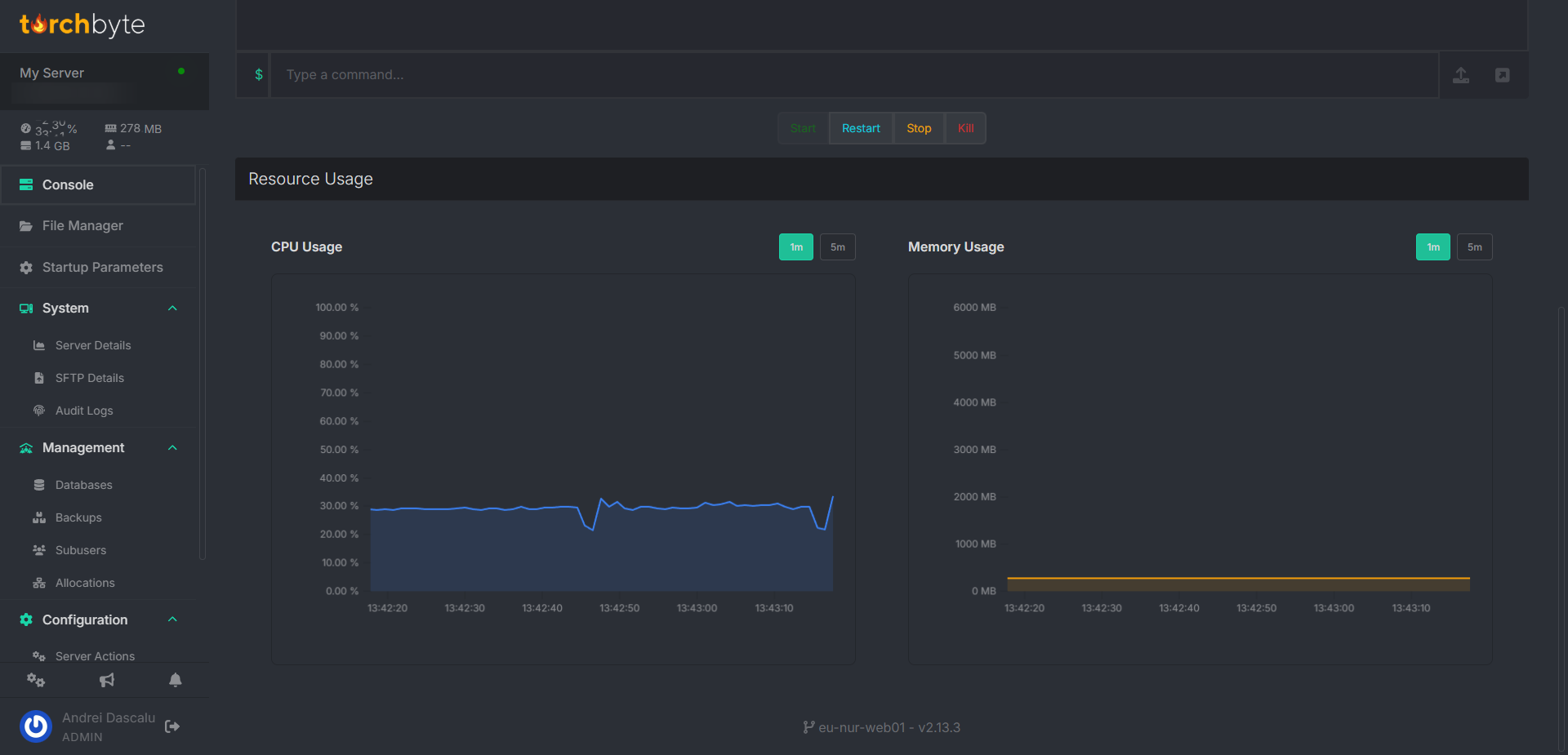The width and height of the screenshot is (1568, 755).
Task: Focus the Type a command input field
Action: click(x=853, y=75)
